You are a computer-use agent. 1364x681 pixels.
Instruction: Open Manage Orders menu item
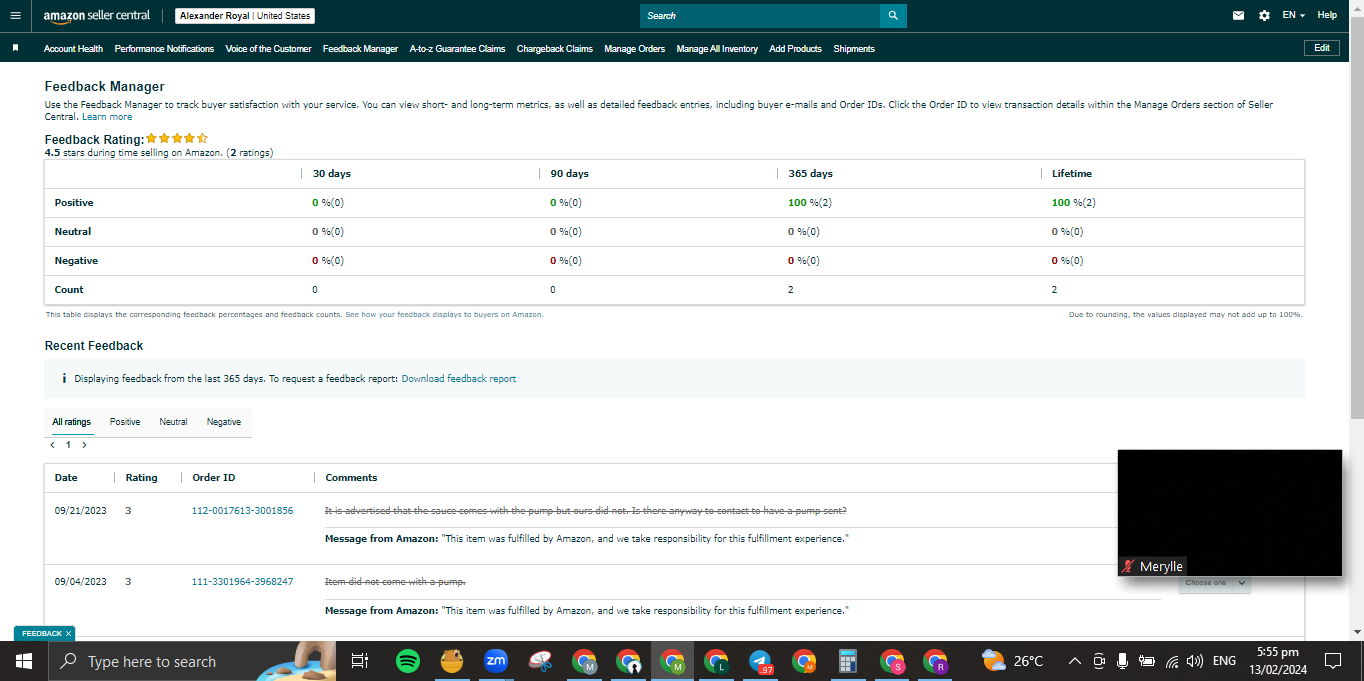point(634,48)
